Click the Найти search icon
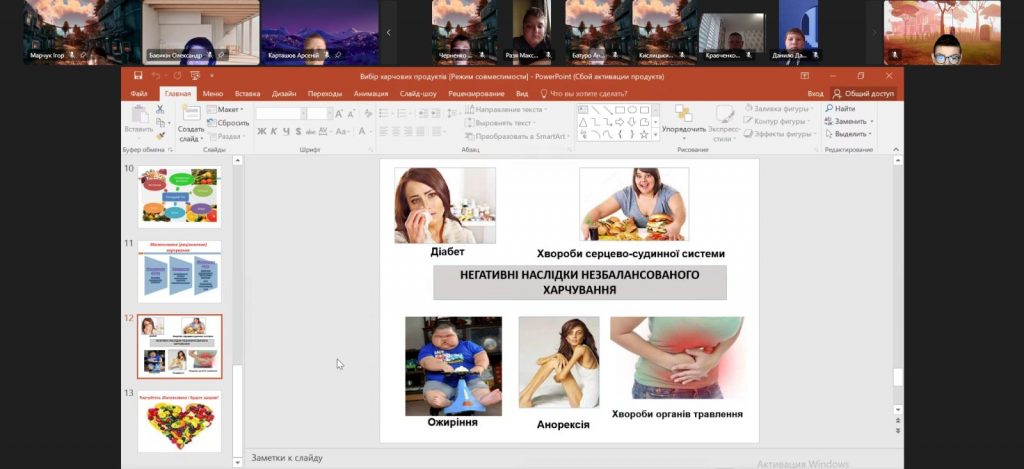Image resolution: width=1024 pixels, height=469 pixels. [x=840, y=108]
